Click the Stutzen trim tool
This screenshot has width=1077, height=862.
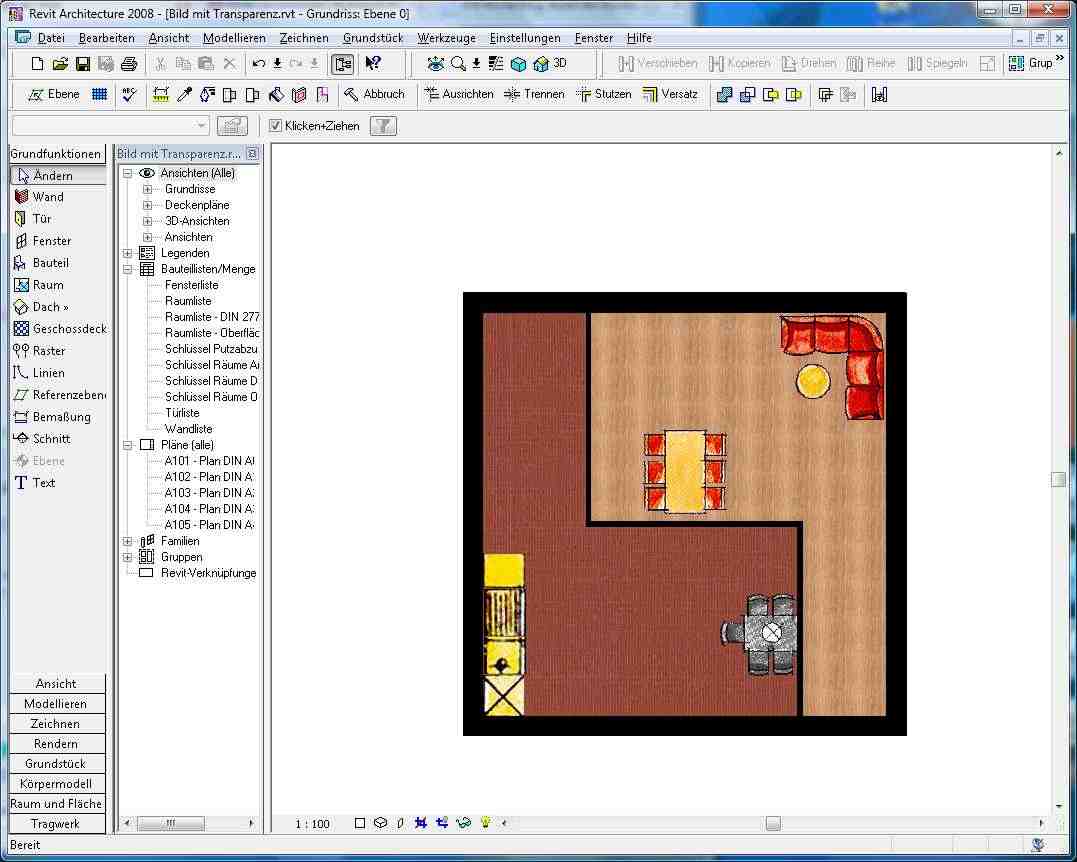pos(604,94)
